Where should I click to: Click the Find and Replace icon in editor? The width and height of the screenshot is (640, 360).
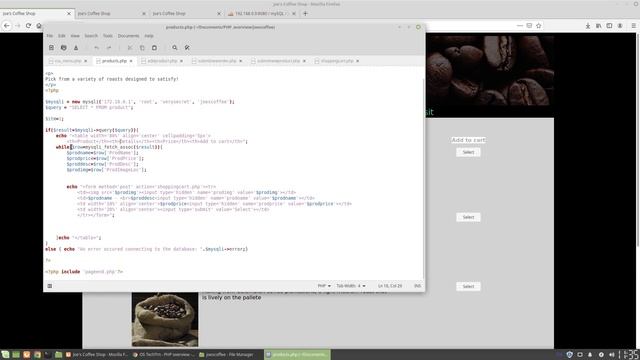point(187,48)
